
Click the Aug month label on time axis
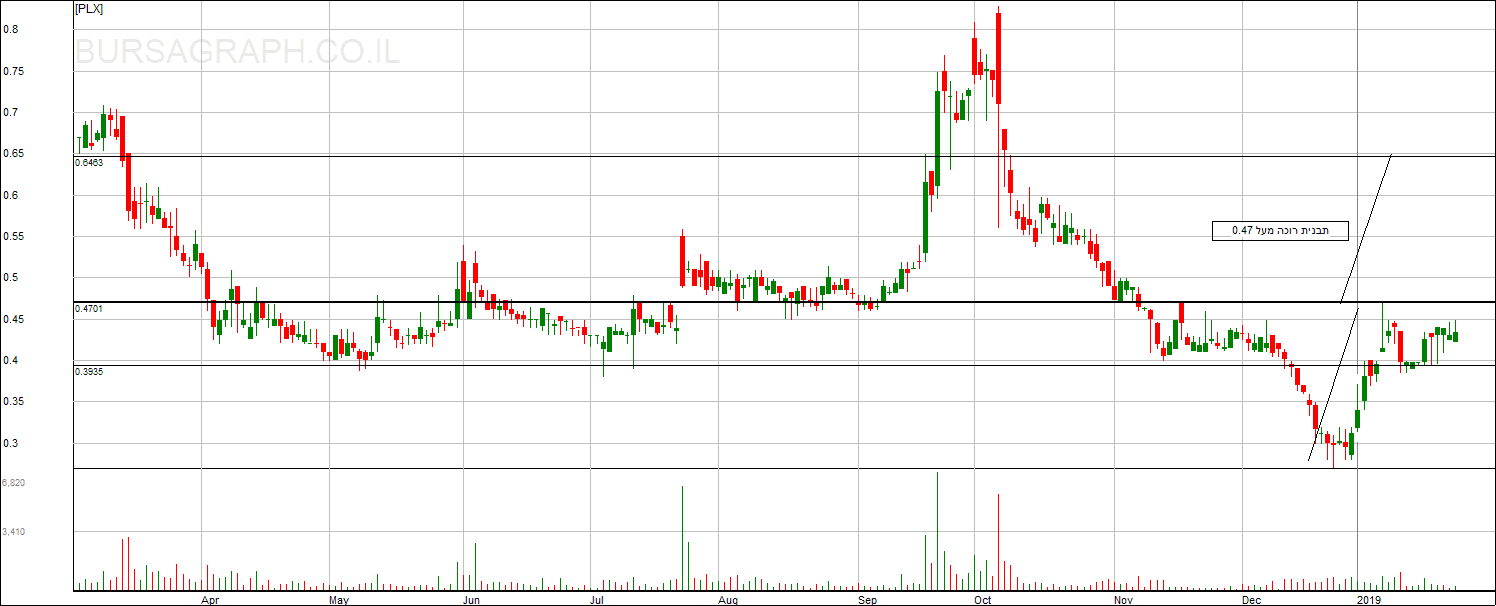(x=728, y=600)
